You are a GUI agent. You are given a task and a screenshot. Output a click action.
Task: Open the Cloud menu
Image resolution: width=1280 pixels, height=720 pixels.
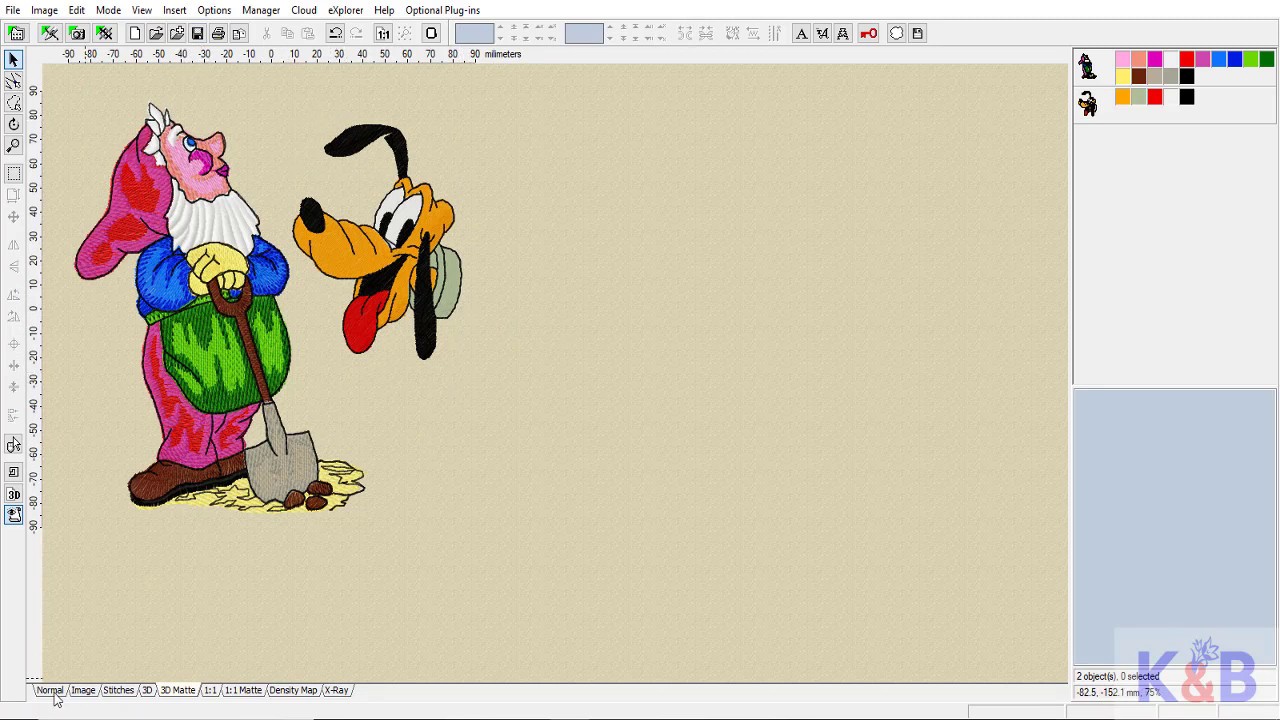(304, 10)
